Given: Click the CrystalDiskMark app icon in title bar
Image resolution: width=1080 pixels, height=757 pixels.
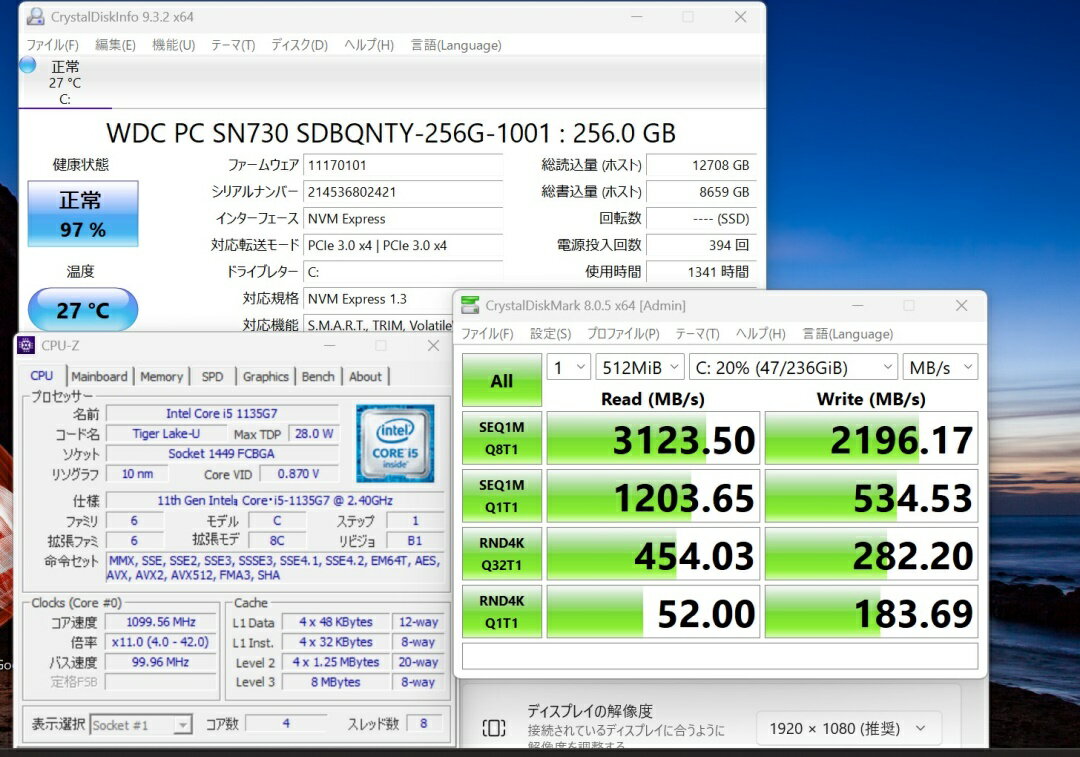Looking at the screenshot, I should 469,306.
